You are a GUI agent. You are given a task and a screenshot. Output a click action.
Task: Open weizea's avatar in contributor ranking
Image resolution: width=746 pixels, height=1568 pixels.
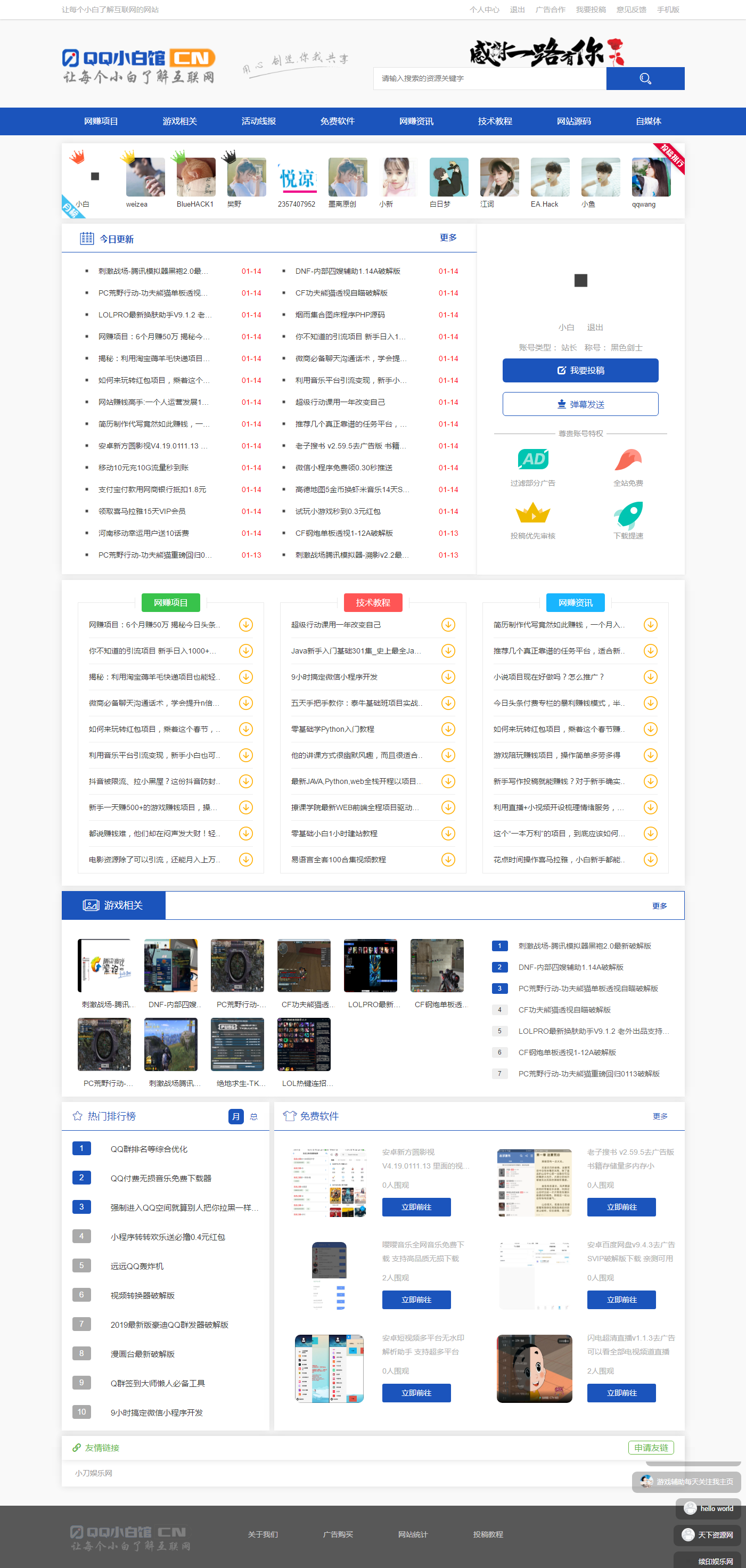tap(145, 177)
